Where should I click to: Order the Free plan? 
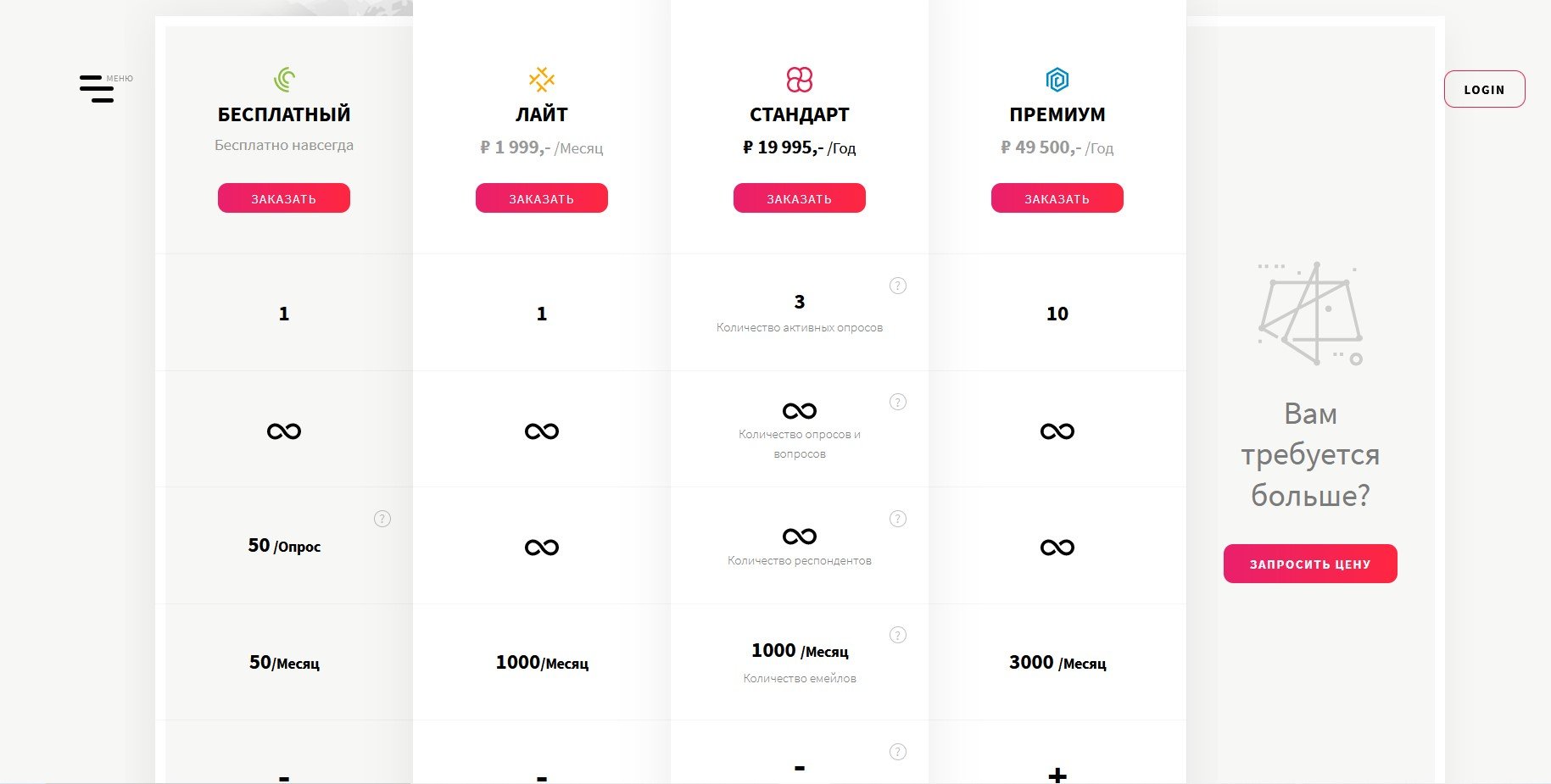284,198
